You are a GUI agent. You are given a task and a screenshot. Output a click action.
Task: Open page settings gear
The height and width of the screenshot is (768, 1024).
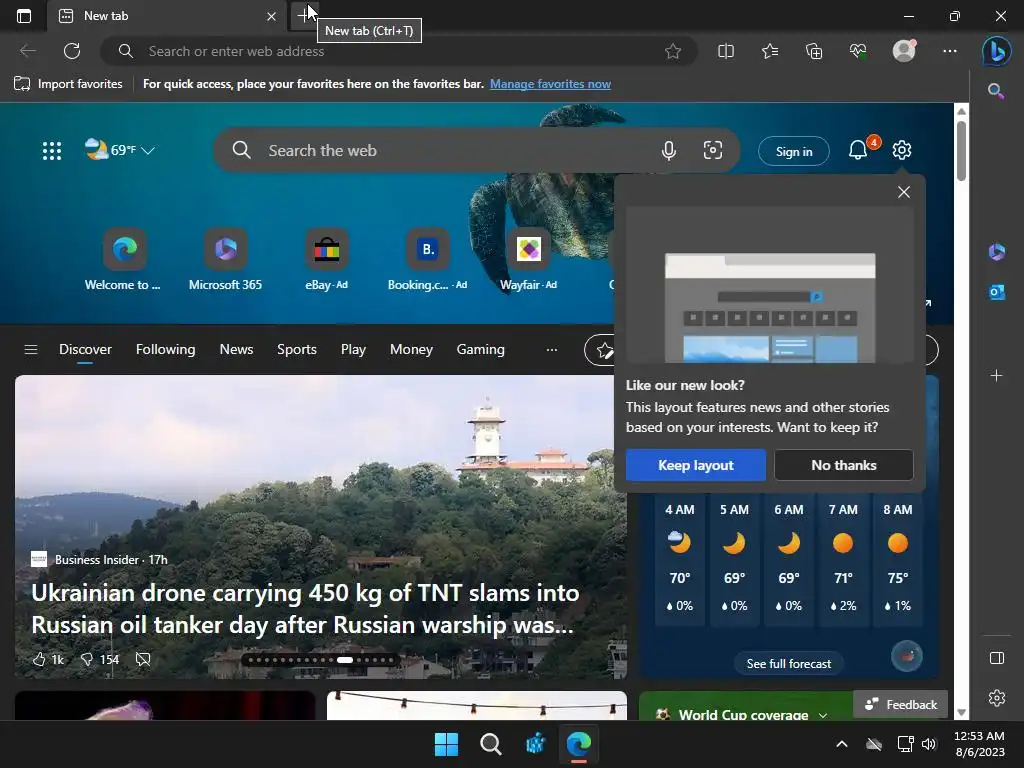(x=902, y=150)
